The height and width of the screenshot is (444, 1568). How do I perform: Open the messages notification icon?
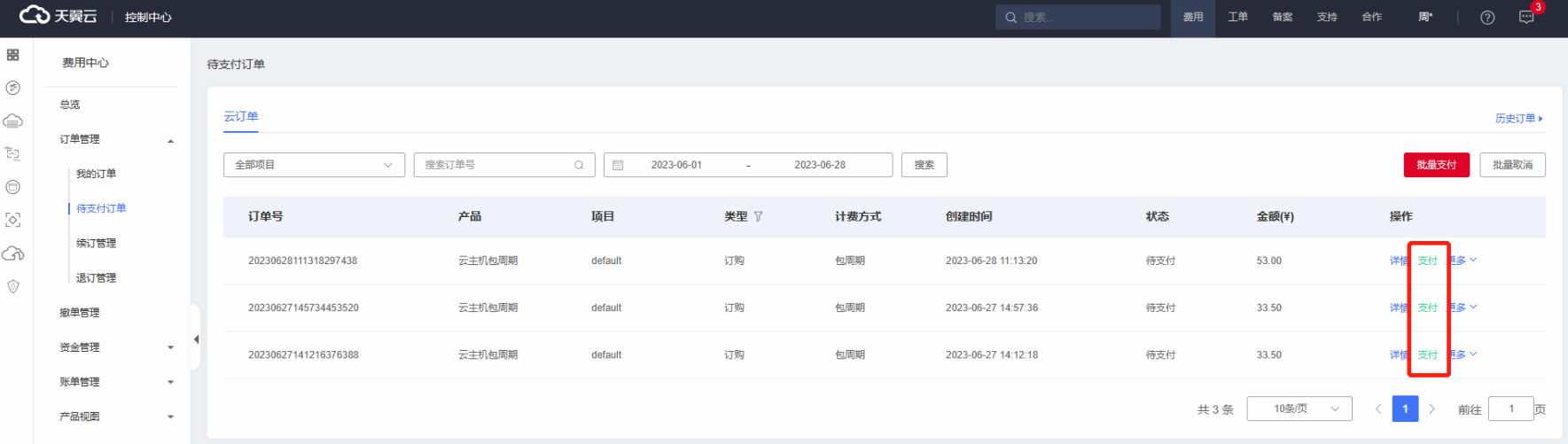coord(1526,18)
